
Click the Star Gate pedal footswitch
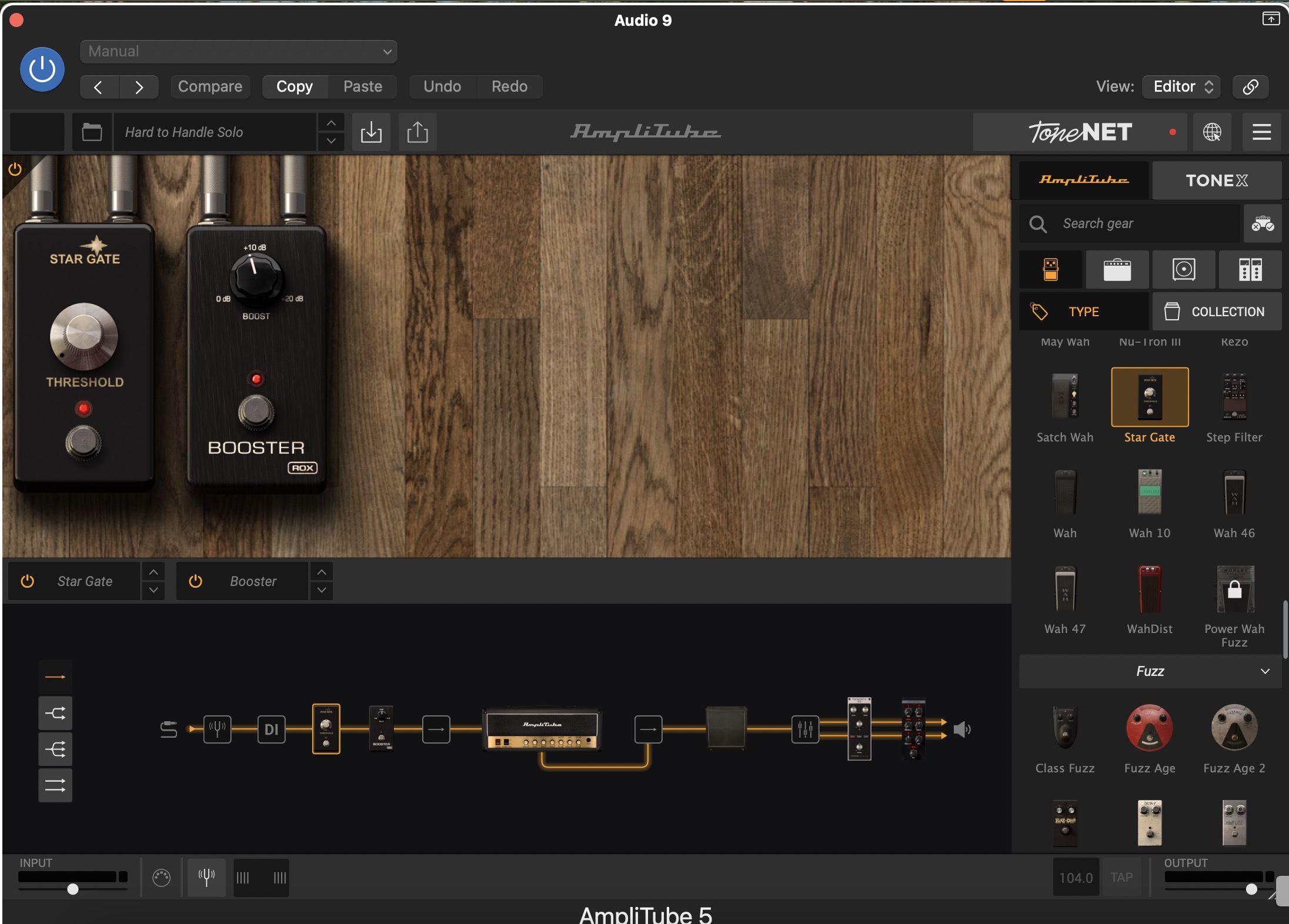coord(84,442)
